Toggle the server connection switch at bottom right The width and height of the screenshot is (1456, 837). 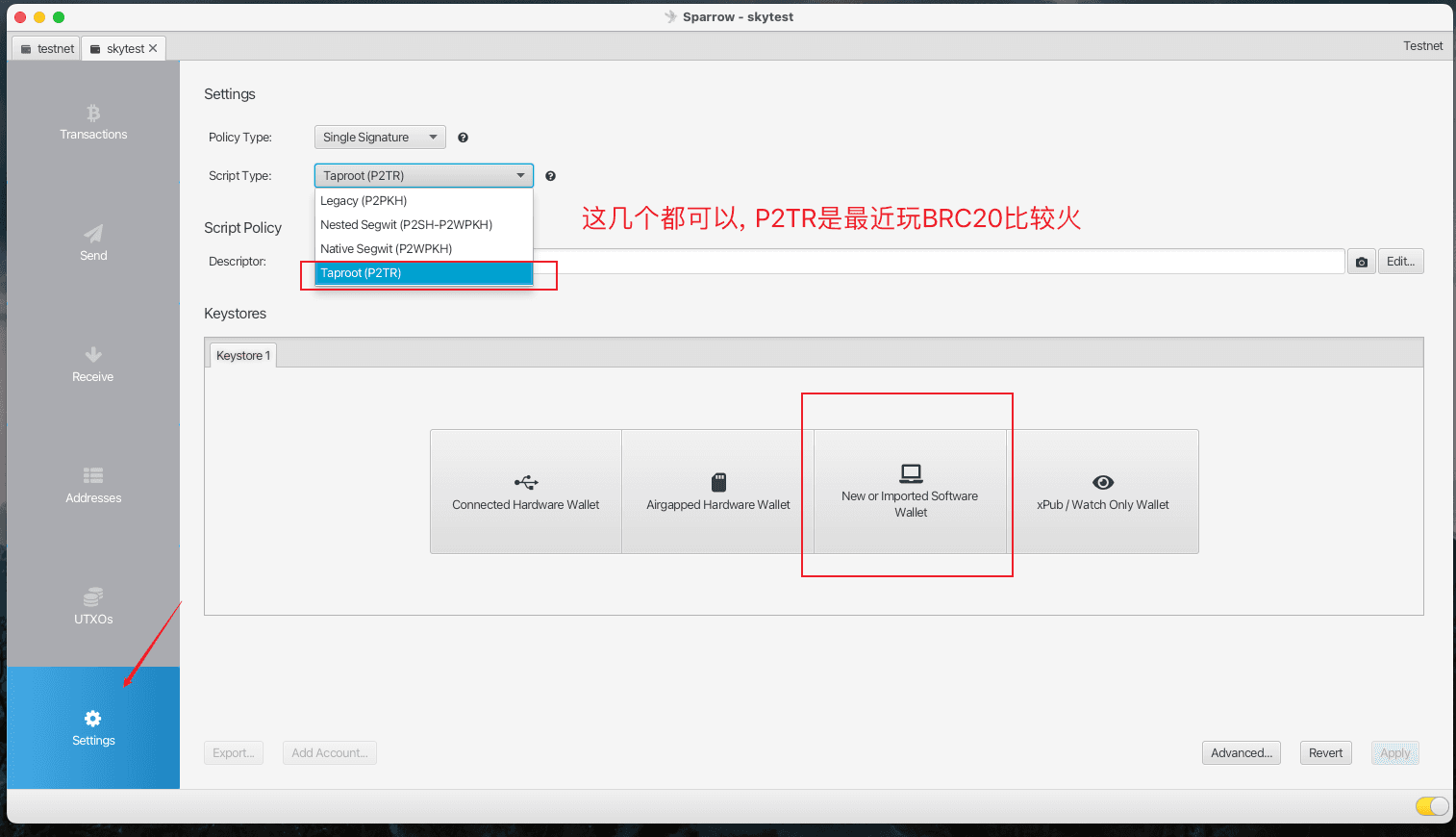[1432, 806]
